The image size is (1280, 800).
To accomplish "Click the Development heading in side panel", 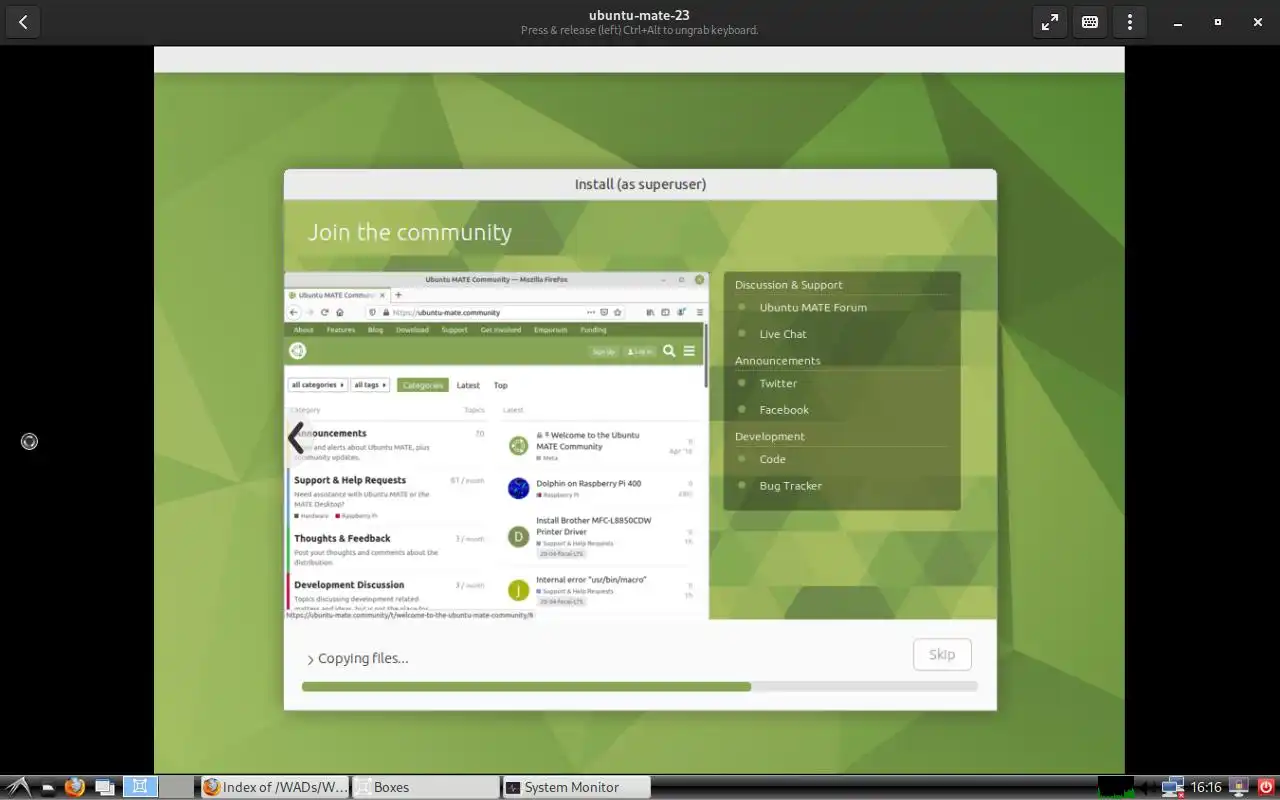I will (770, 437).
